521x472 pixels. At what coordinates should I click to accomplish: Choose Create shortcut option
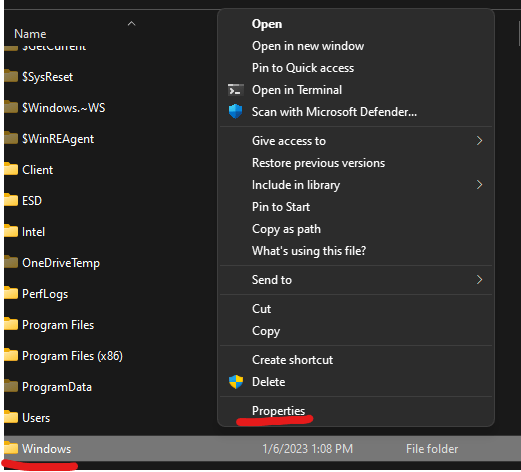292,360
